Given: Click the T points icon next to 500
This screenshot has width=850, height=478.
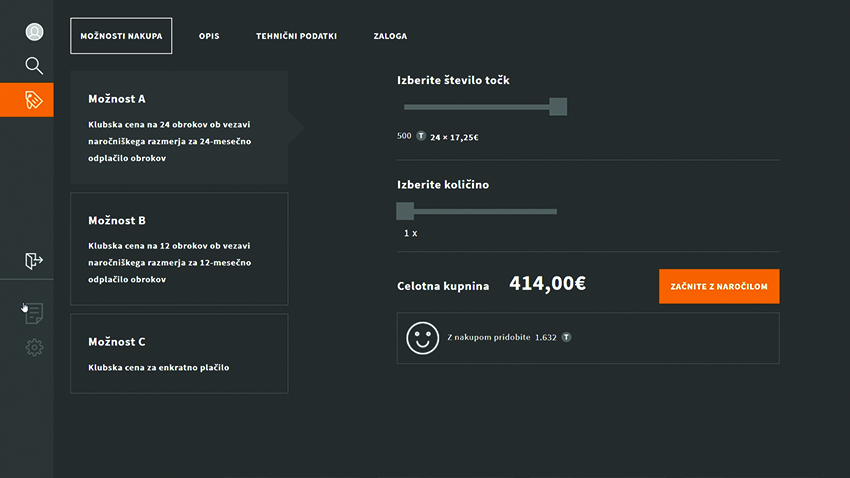Looking at the screenshot, I should tap(420, 136).
